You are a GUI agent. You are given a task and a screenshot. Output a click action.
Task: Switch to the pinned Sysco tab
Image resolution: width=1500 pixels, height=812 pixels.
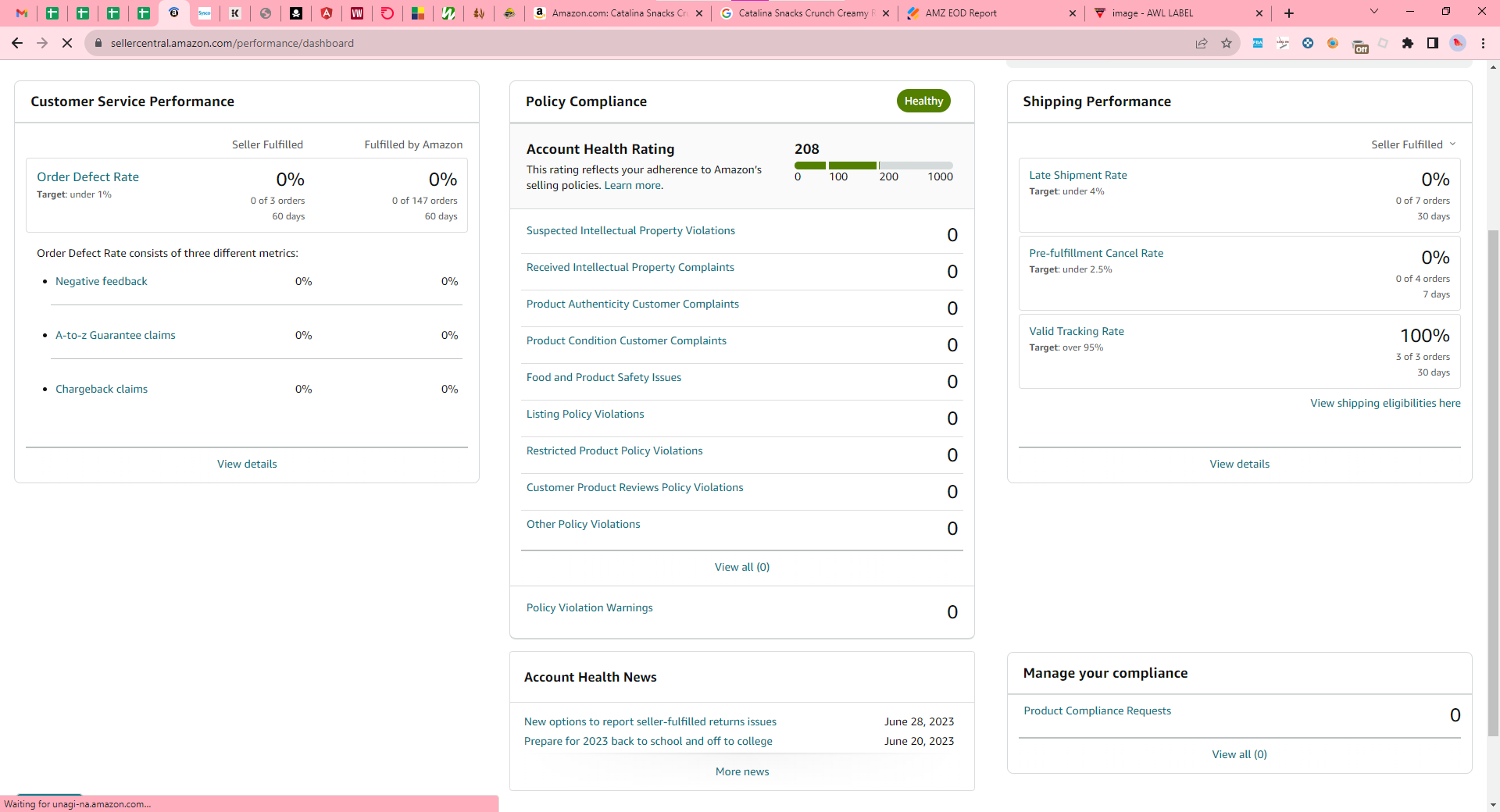click(x=205, y=13)
